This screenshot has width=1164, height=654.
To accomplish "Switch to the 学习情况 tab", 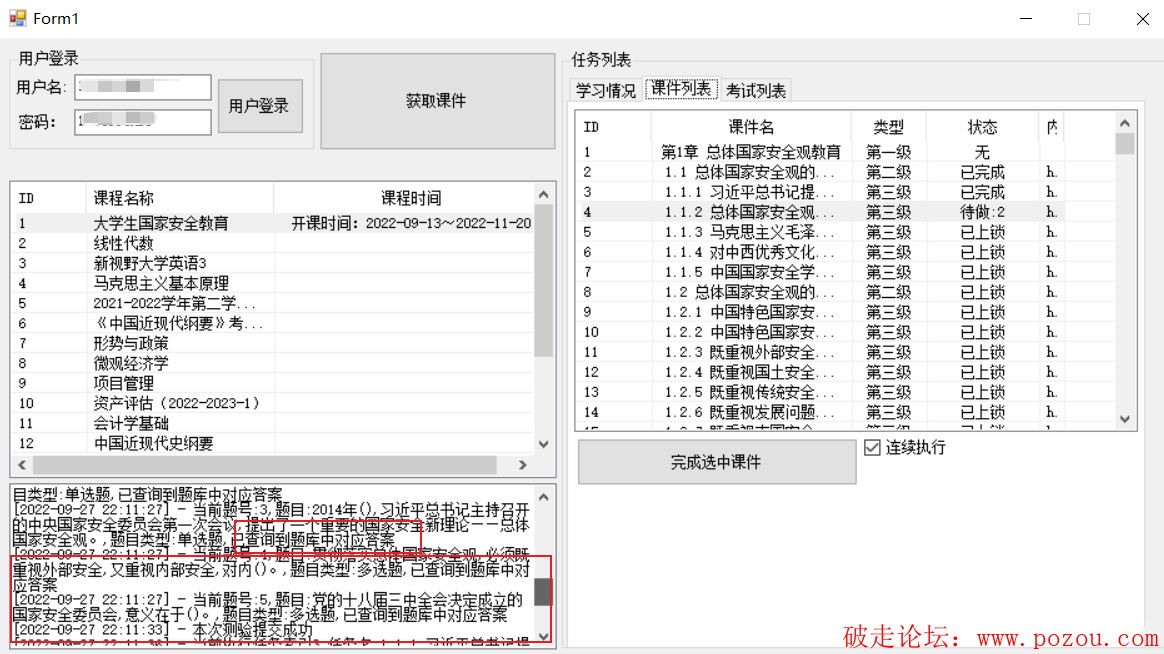I will [x=606, y=91].
